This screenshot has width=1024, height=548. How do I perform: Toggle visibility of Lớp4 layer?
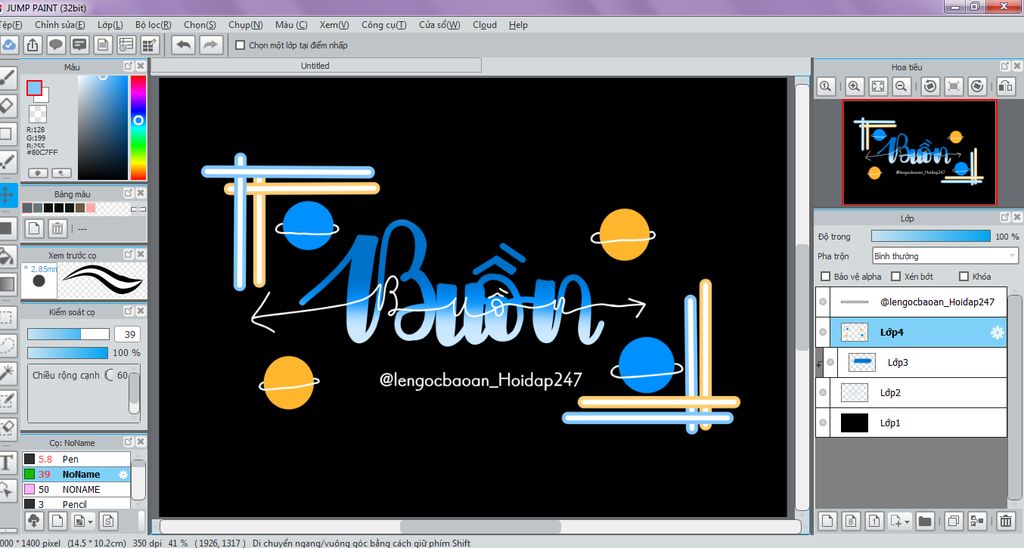pos(823,332)
